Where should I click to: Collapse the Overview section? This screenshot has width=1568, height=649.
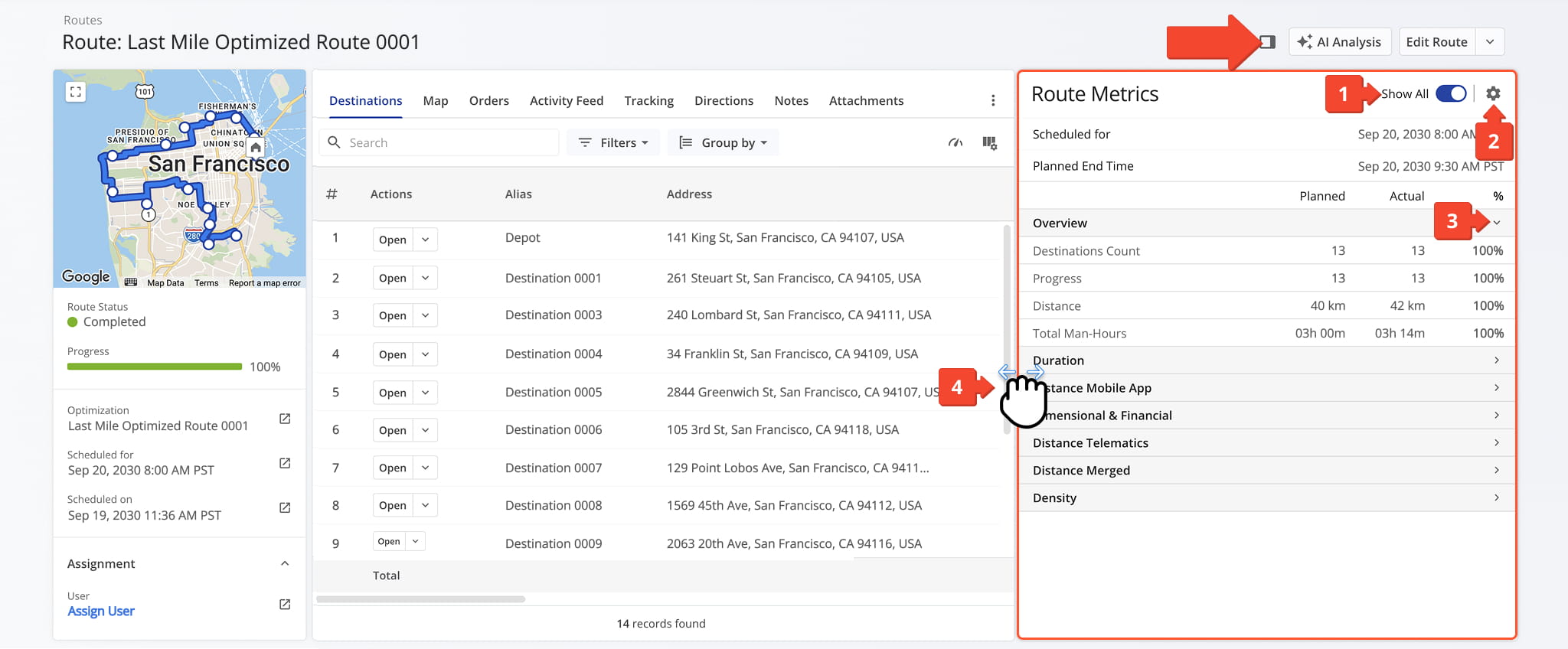coord(1496,223)
